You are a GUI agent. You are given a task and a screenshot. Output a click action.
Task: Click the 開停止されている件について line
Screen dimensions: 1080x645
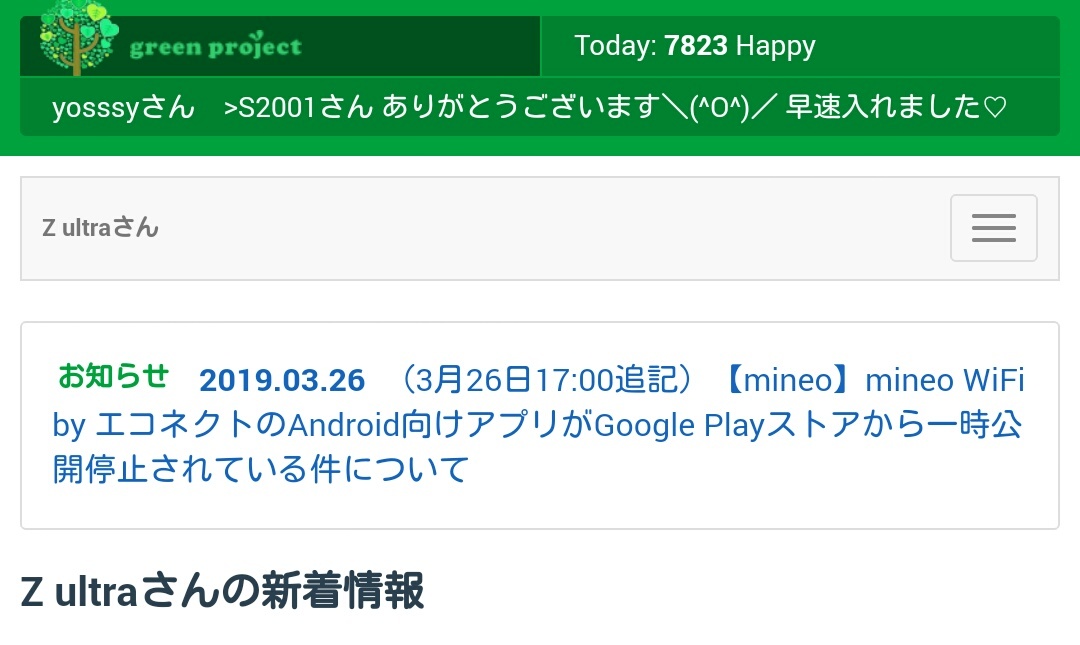[261, 469]
